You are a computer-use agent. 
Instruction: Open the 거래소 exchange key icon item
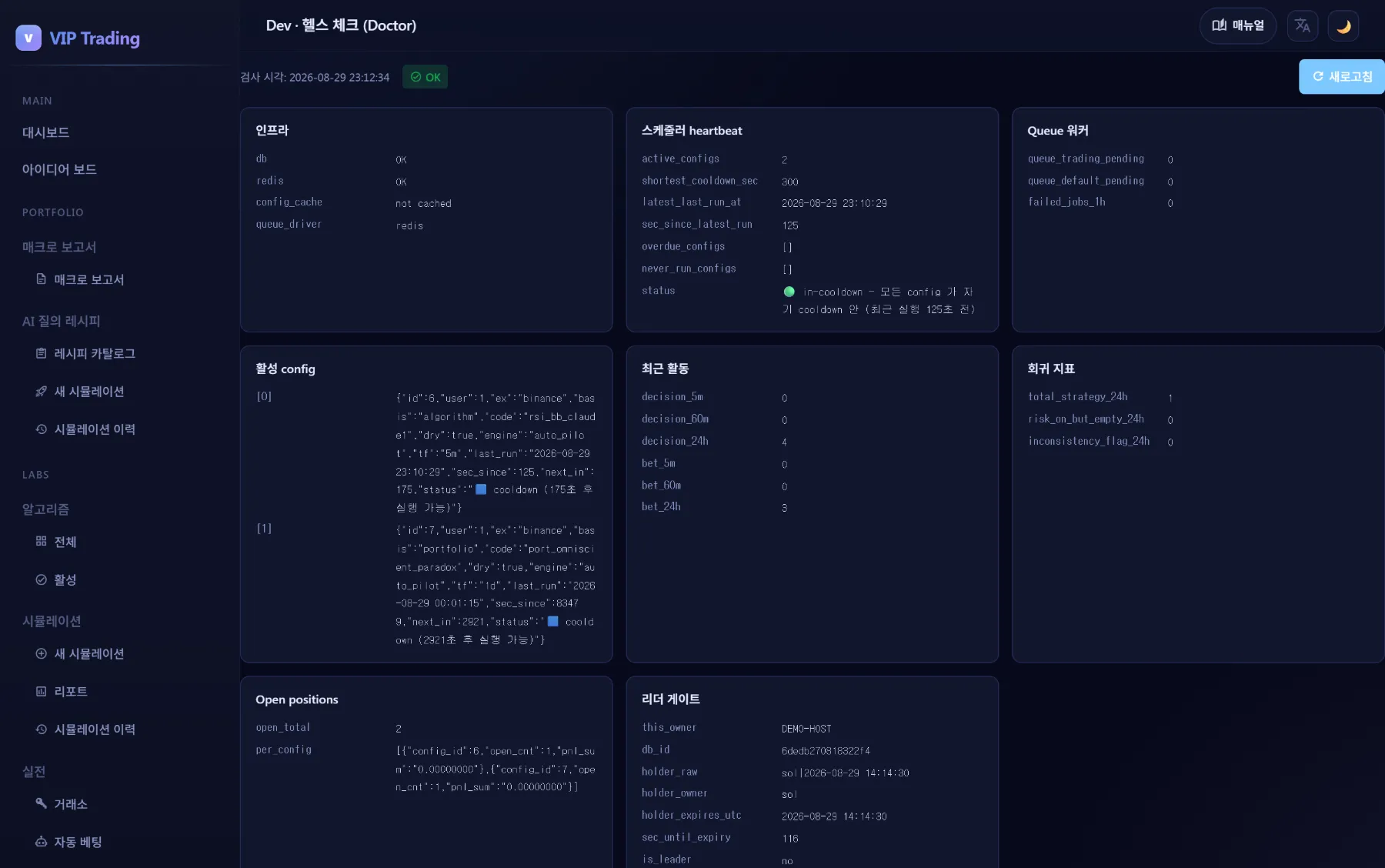coord(62,803)
